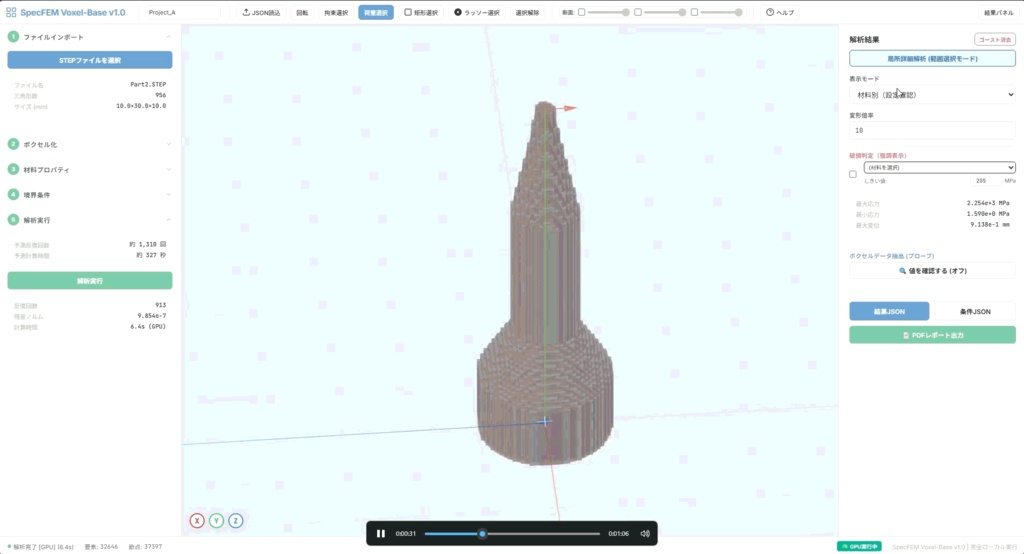This screenshot has height=554, width=1024.
Task: Open the ヘルプ help button
Action: (780, 12)
